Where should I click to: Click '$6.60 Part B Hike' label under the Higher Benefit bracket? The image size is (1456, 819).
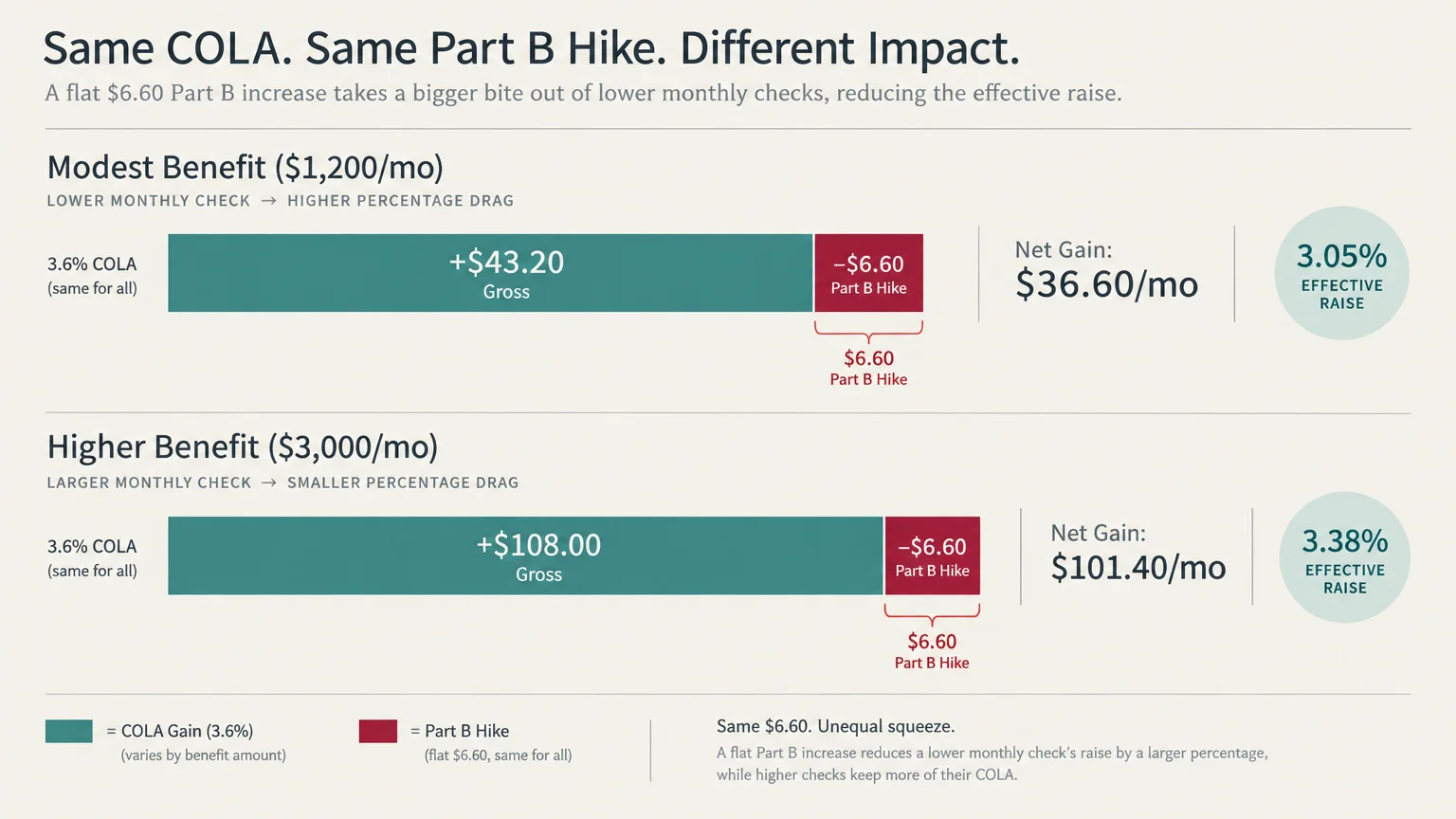932,651
